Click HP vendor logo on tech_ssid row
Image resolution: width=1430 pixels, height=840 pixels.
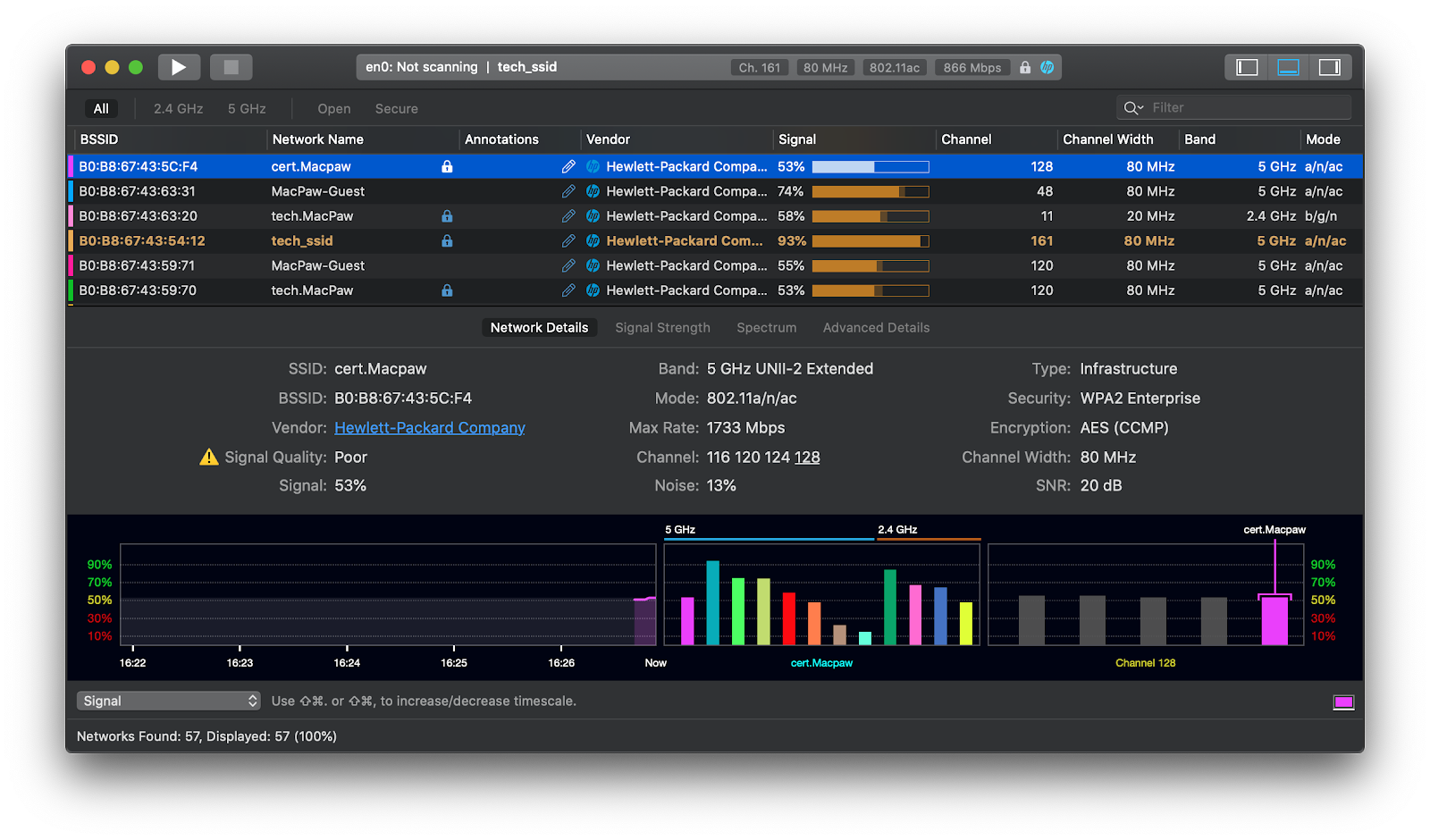[x=593, y=241]
